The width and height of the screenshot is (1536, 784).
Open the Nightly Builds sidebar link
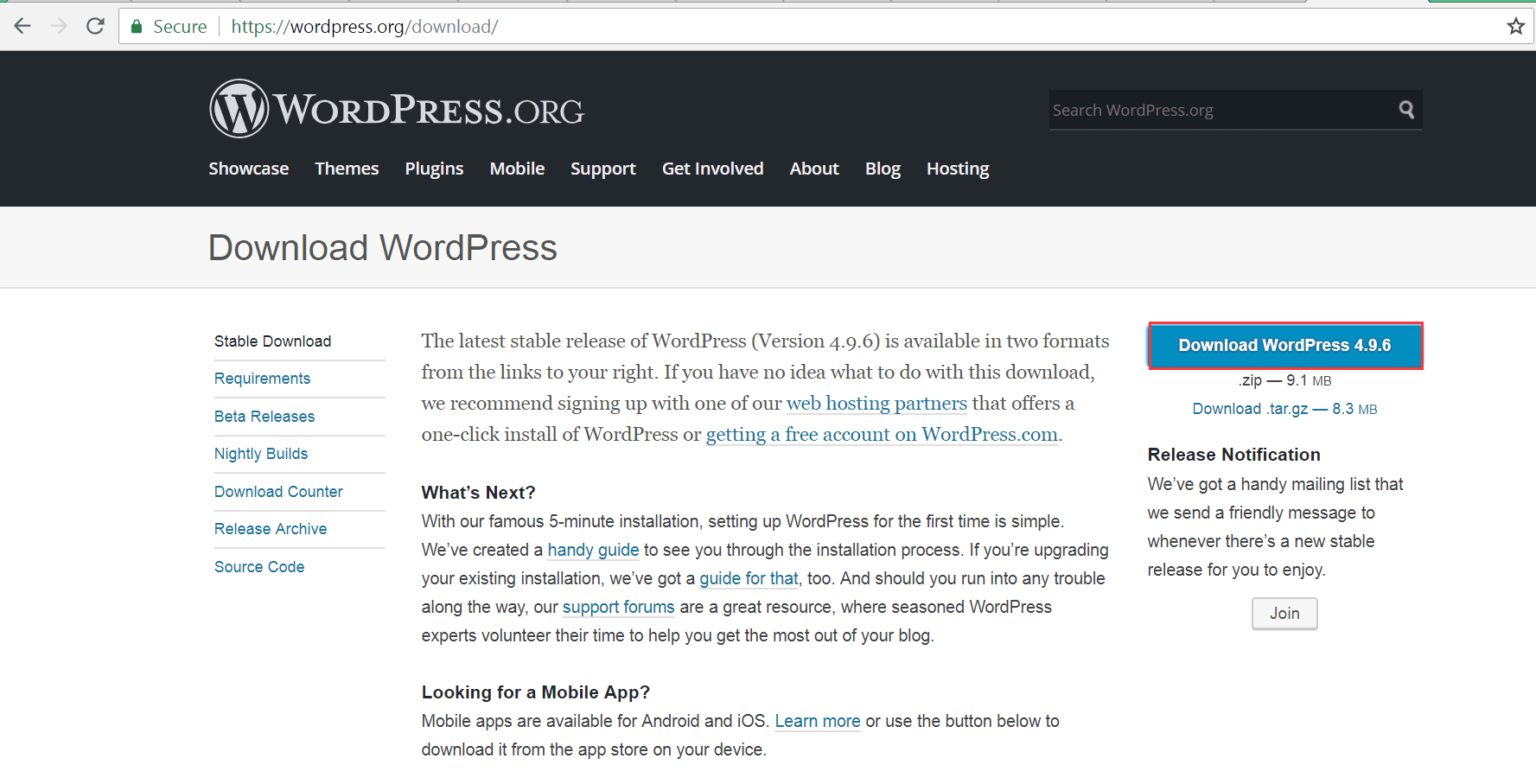tap(261, 454)
